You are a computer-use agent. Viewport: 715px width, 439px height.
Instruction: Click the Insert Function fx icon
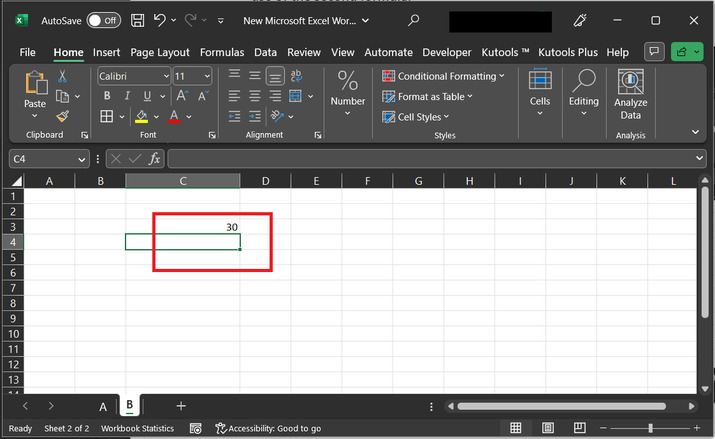click(x=155, y=158)
